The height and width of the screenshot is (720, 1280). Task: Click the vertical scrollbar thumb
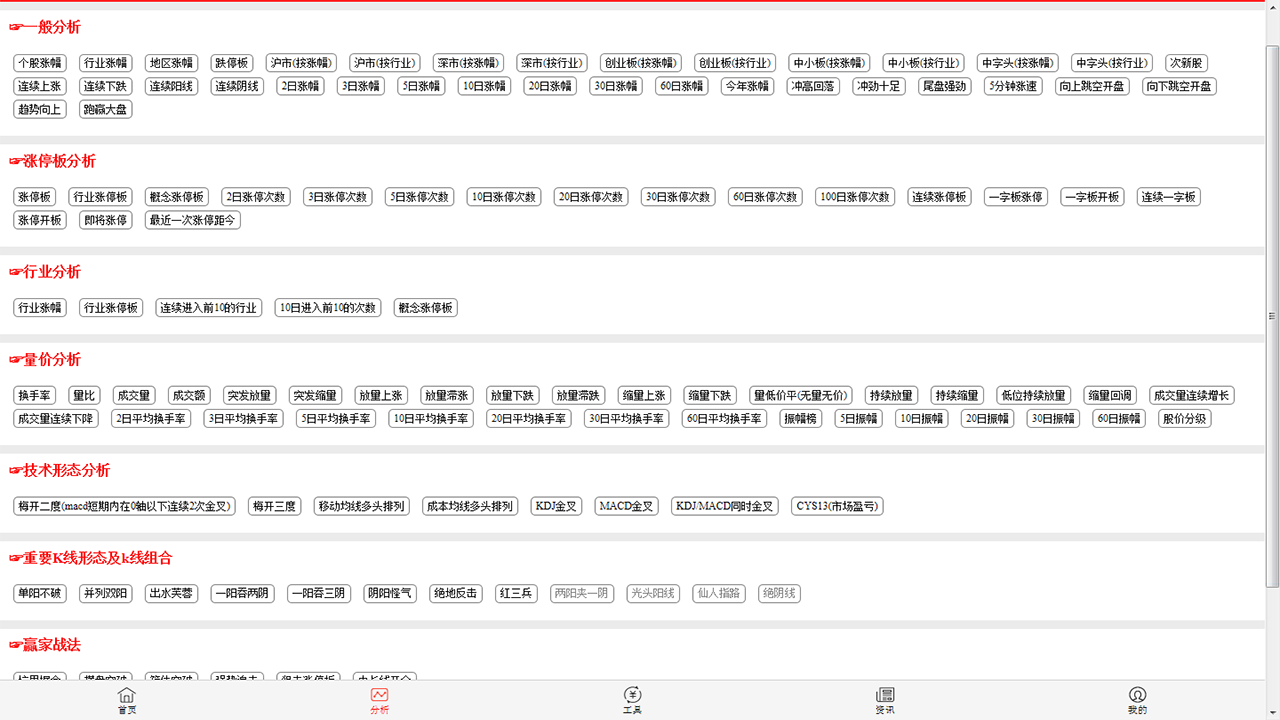click(x=1272, y=315)
